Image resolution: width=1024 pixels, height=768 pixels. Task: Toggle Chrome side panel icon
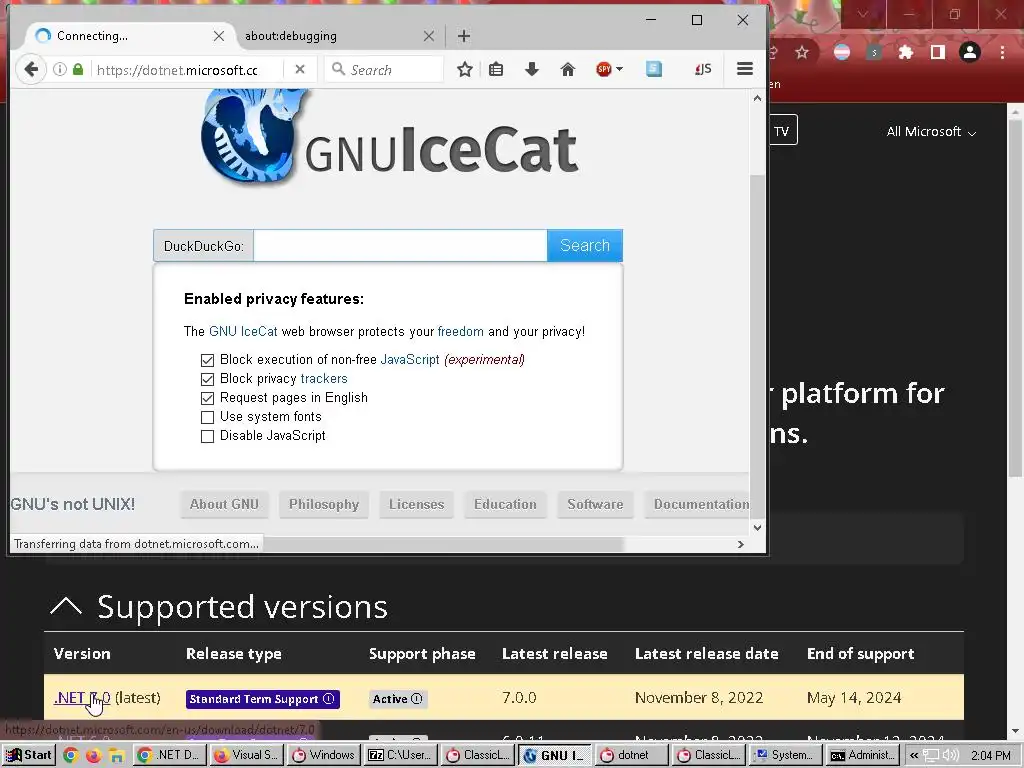(938, 52)
